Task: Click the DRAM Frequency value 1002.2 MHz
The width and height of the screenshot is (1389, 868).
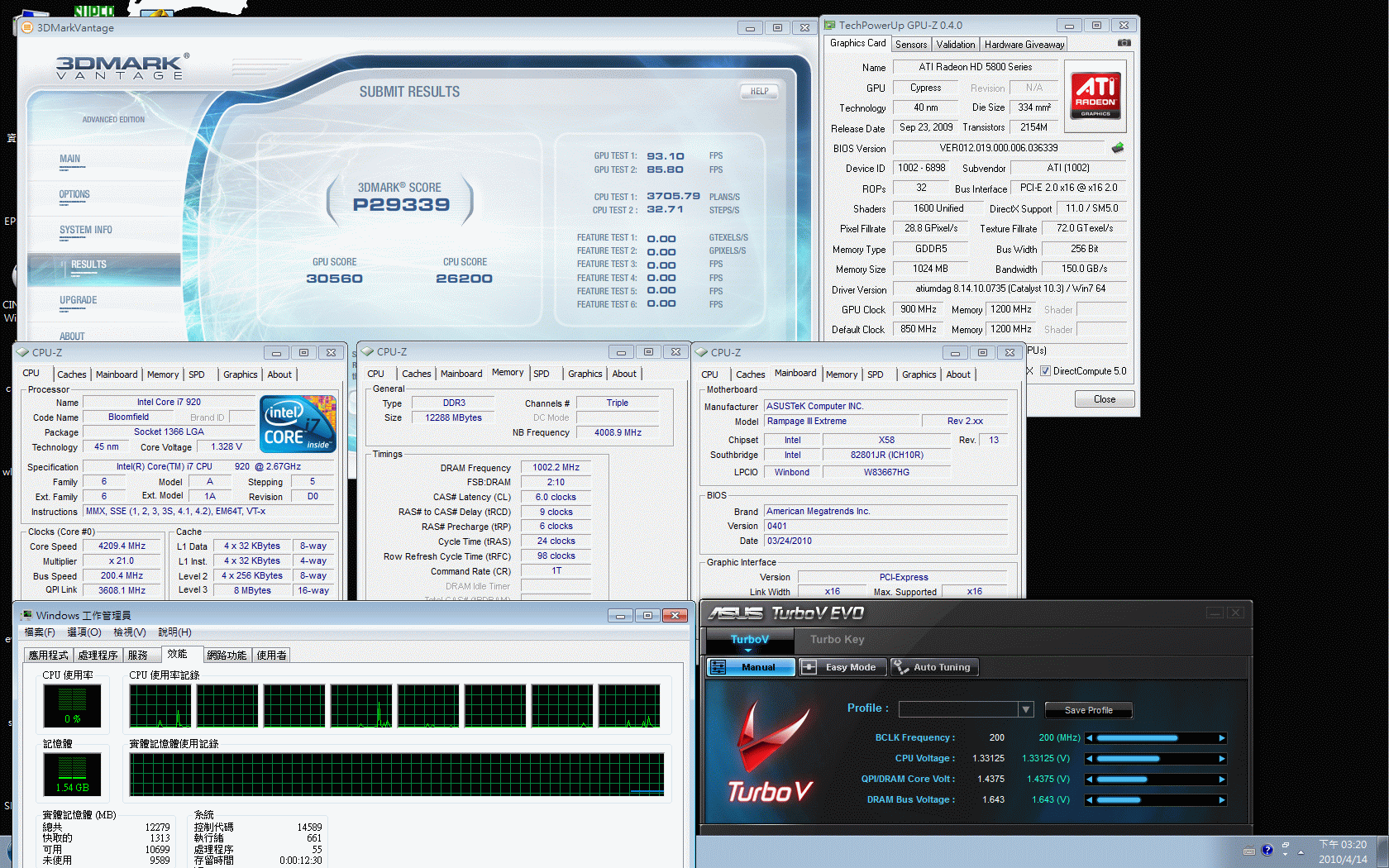Action: (x=556, y=468)
